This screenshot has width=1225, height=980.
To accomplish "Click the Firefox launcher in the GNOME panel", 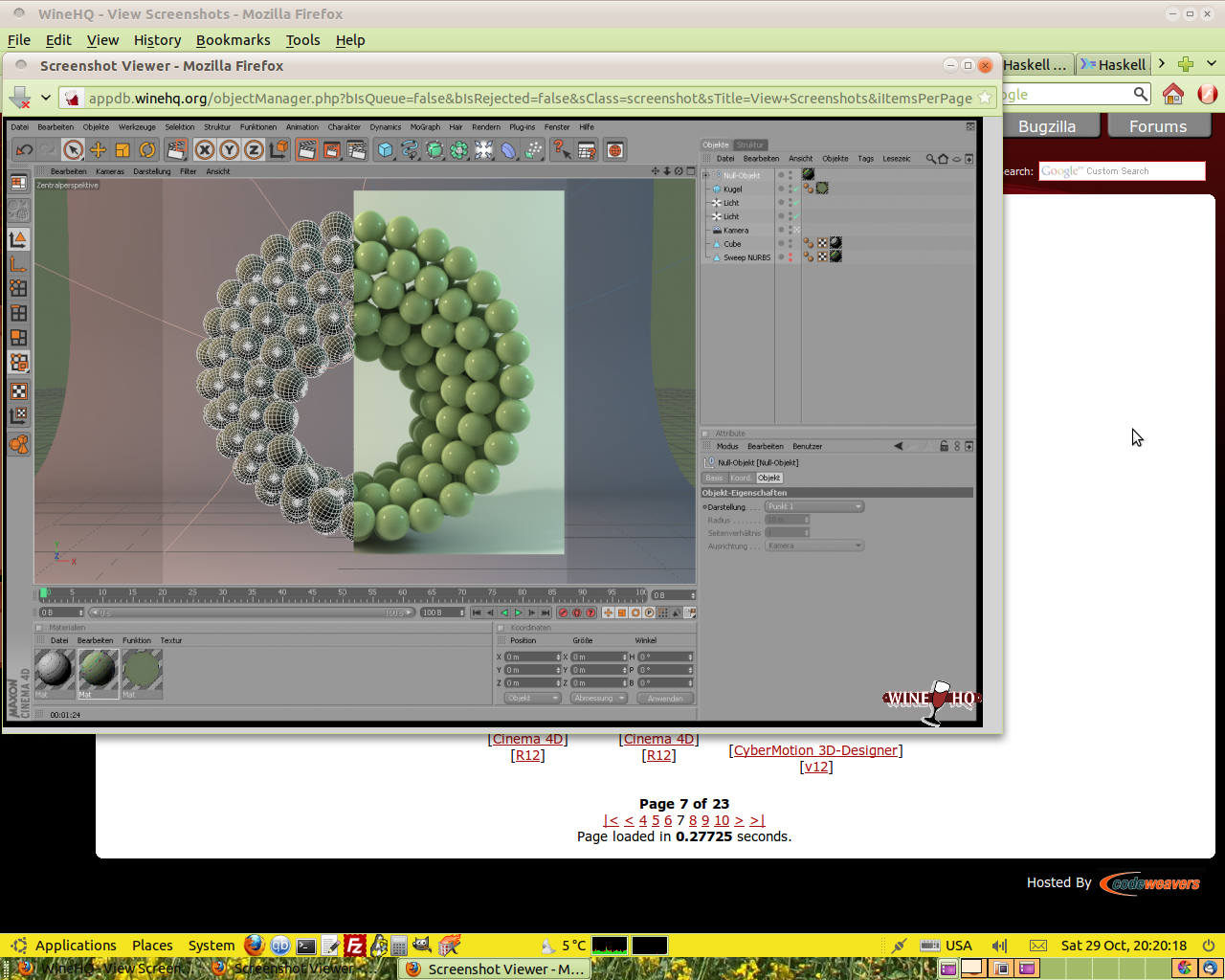I will tap(254, 946).
